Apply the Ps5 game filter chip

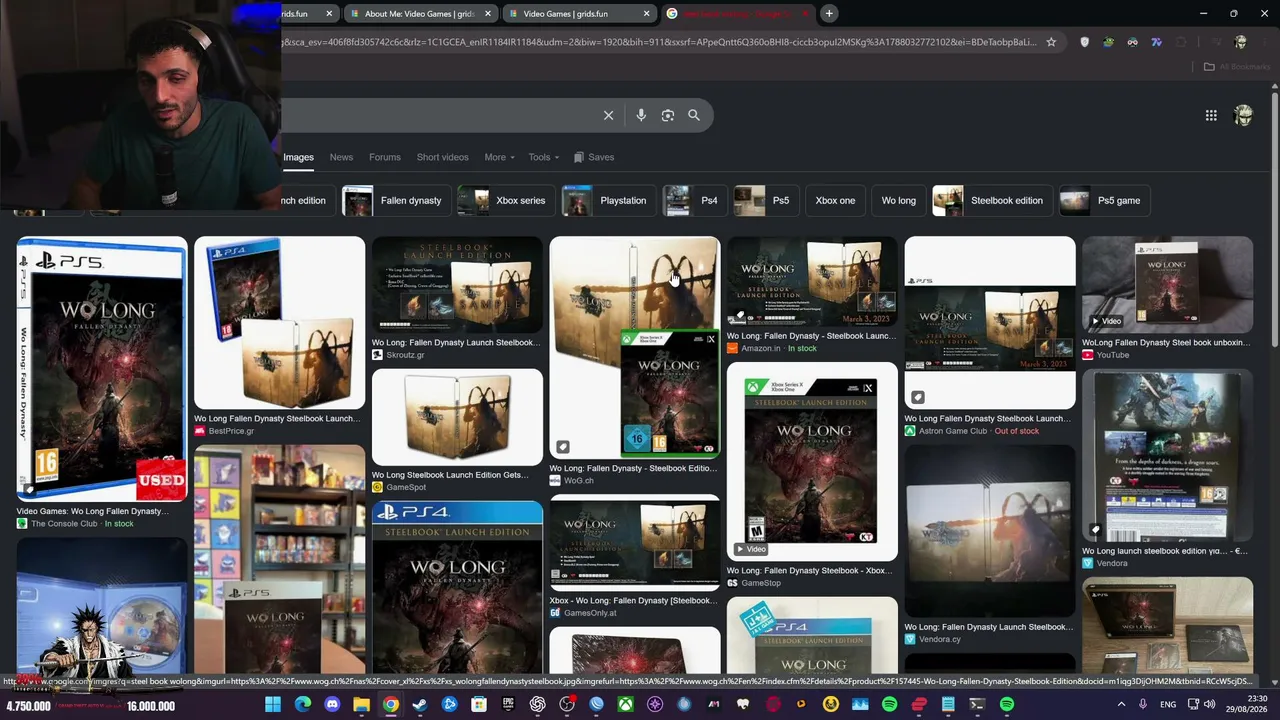1104,200
